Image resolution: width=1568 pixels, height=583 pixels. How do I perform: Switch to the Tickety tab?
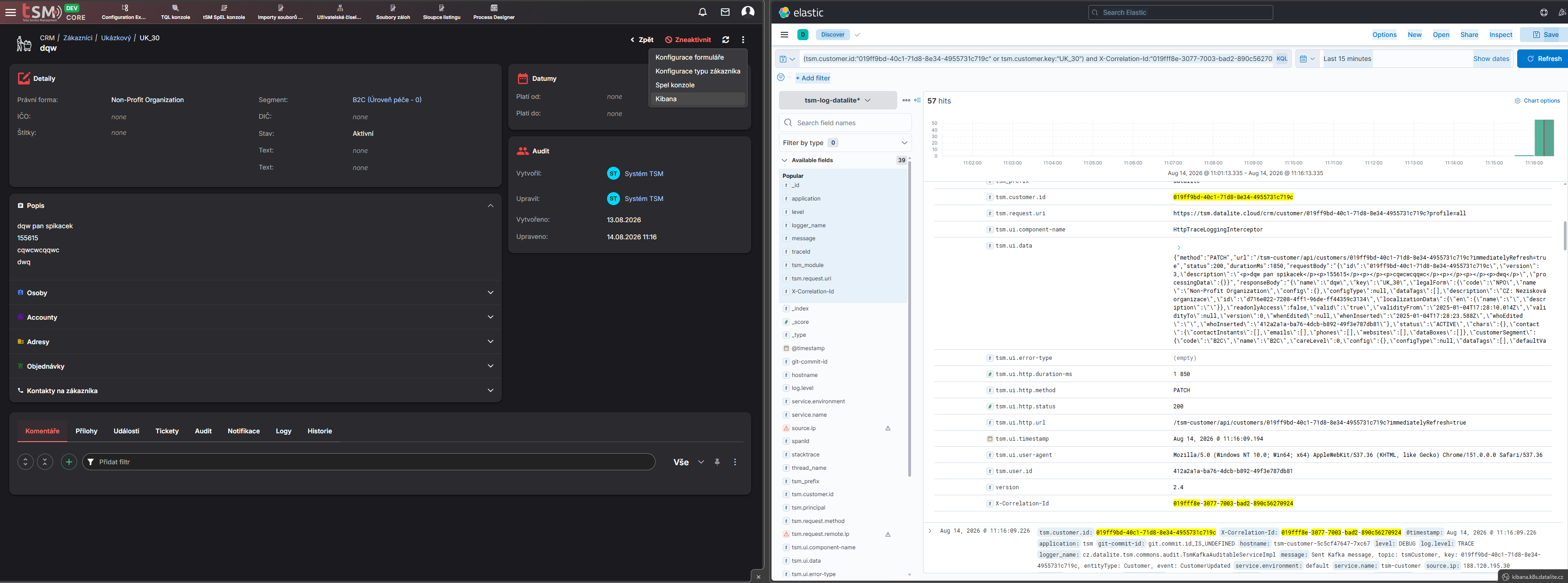[x=167, y=431]
